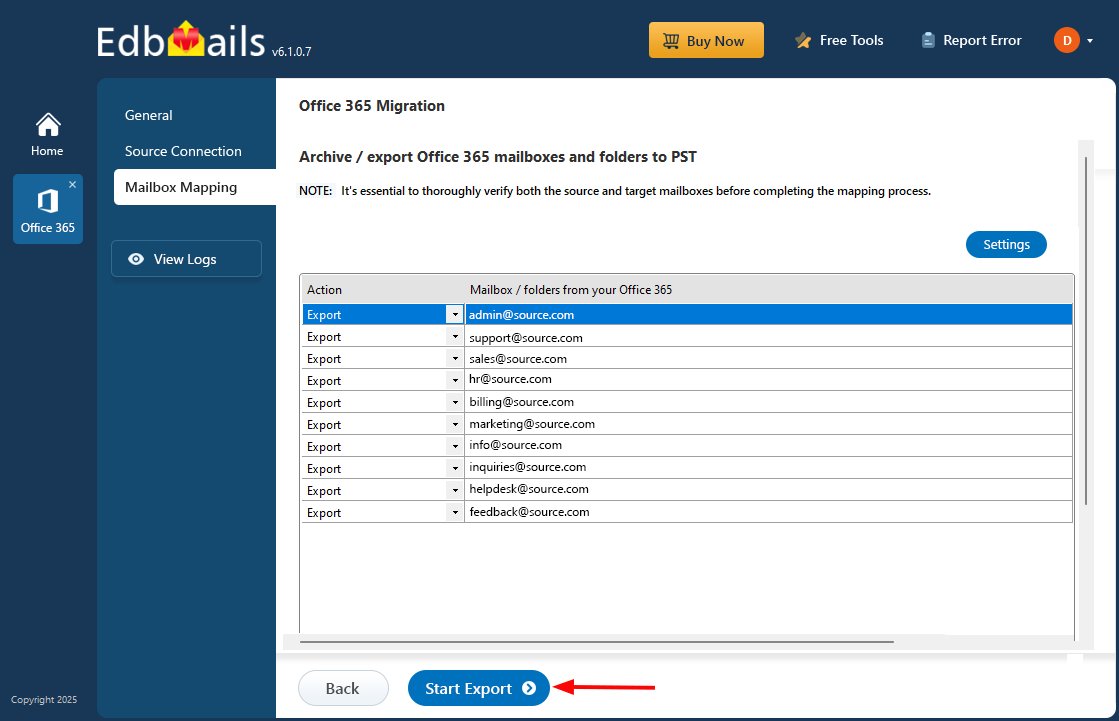Open Free Tools
Image resolution: width=1119 pixels, height=721 pixels.
point(839,41)
